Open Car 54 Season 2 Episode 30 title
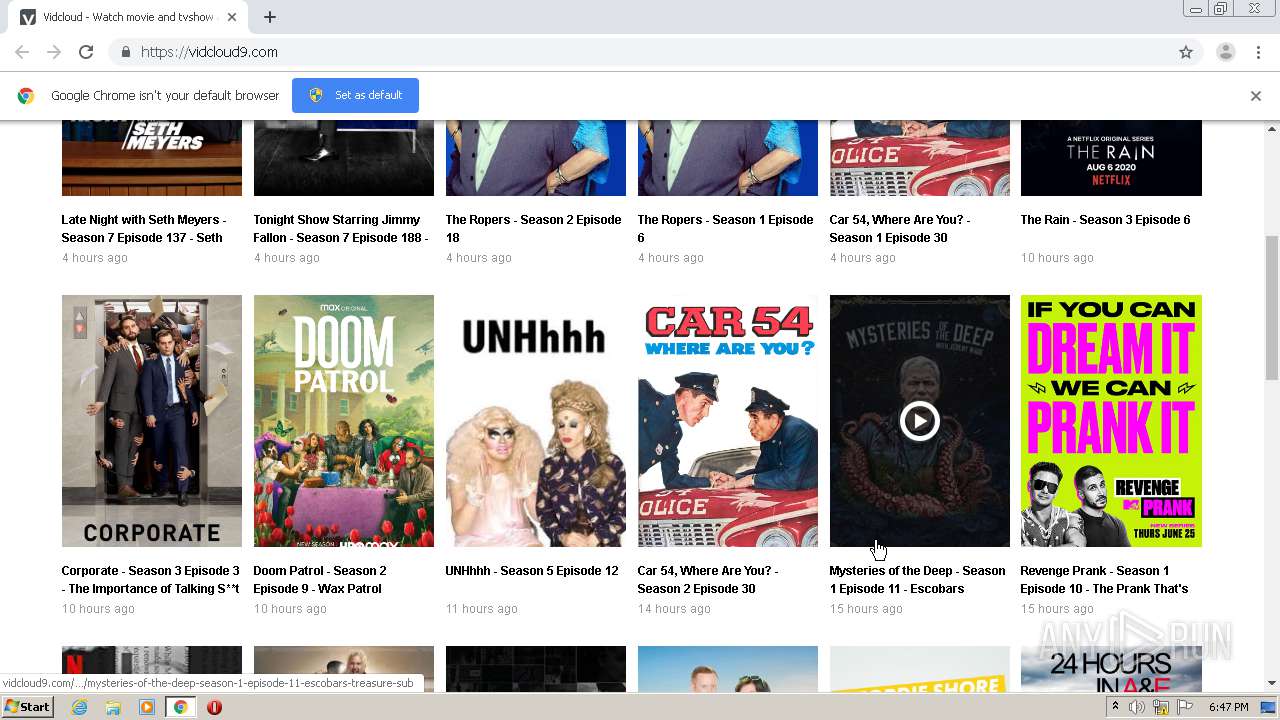The image size is (1280, 720). [708, 580]
